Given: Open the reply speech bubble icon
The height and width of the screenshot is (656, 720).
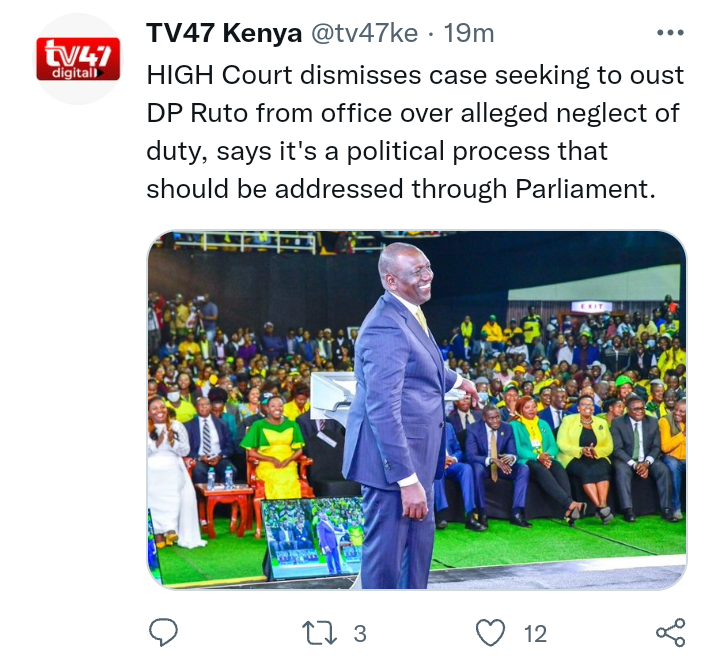Looking at the screenshot, I should pyautogui.click(x=163, y=633).
